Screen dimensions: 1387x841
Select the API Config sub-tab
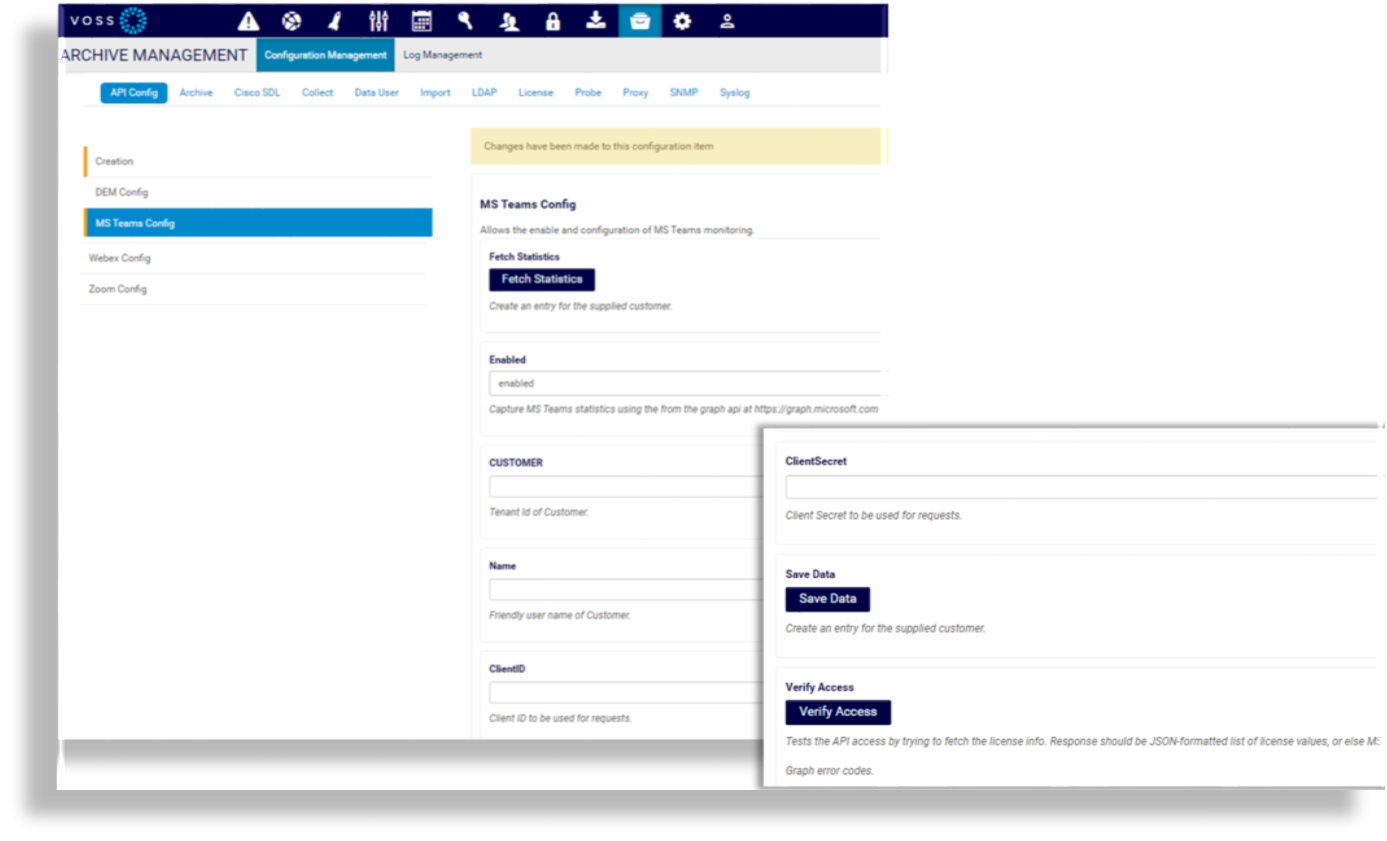point(134,93)
